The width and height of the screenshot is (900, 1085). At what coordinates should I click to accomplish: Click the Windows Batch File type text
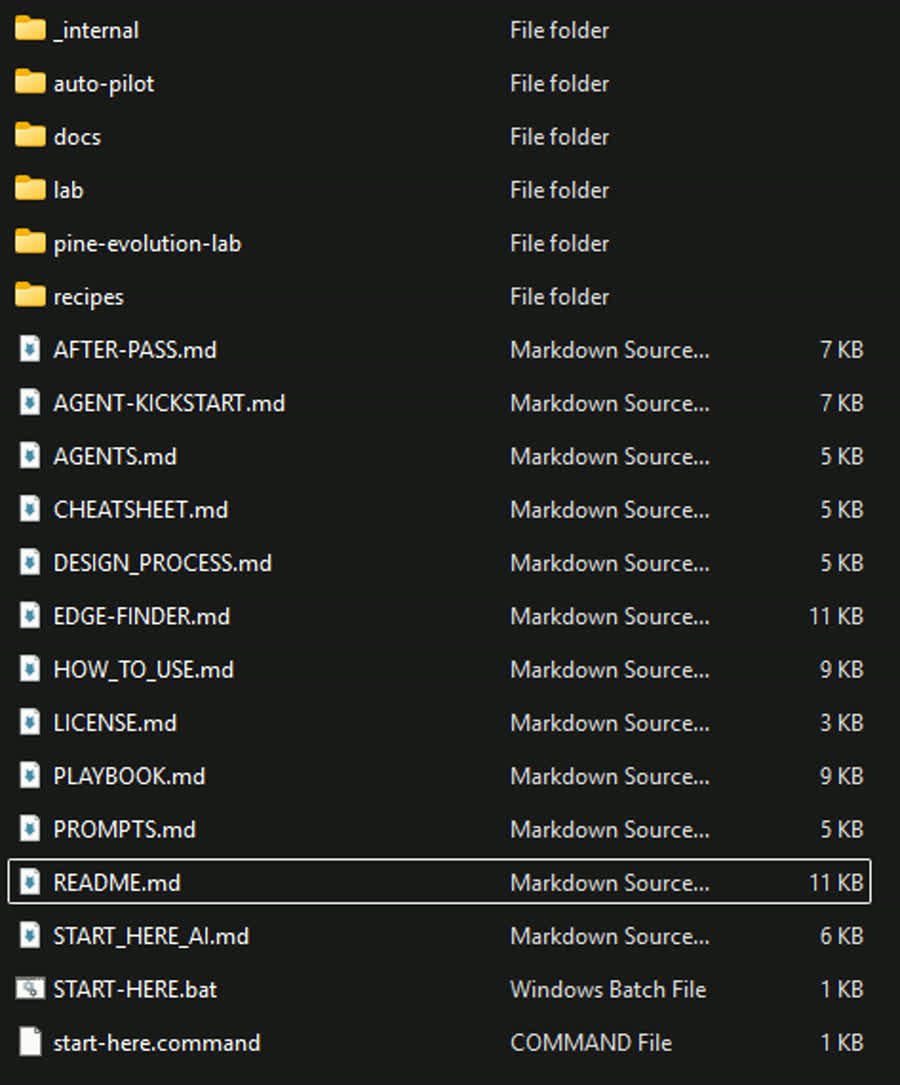608,989
